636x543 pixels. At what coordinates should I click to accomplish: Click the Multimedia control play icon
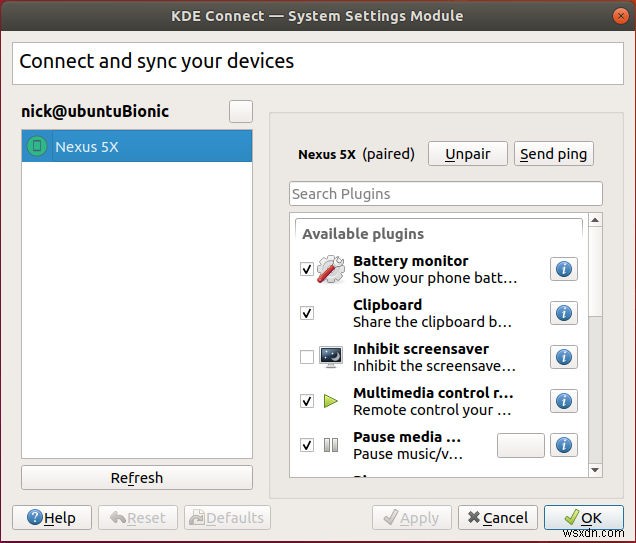tap(331, 401)
